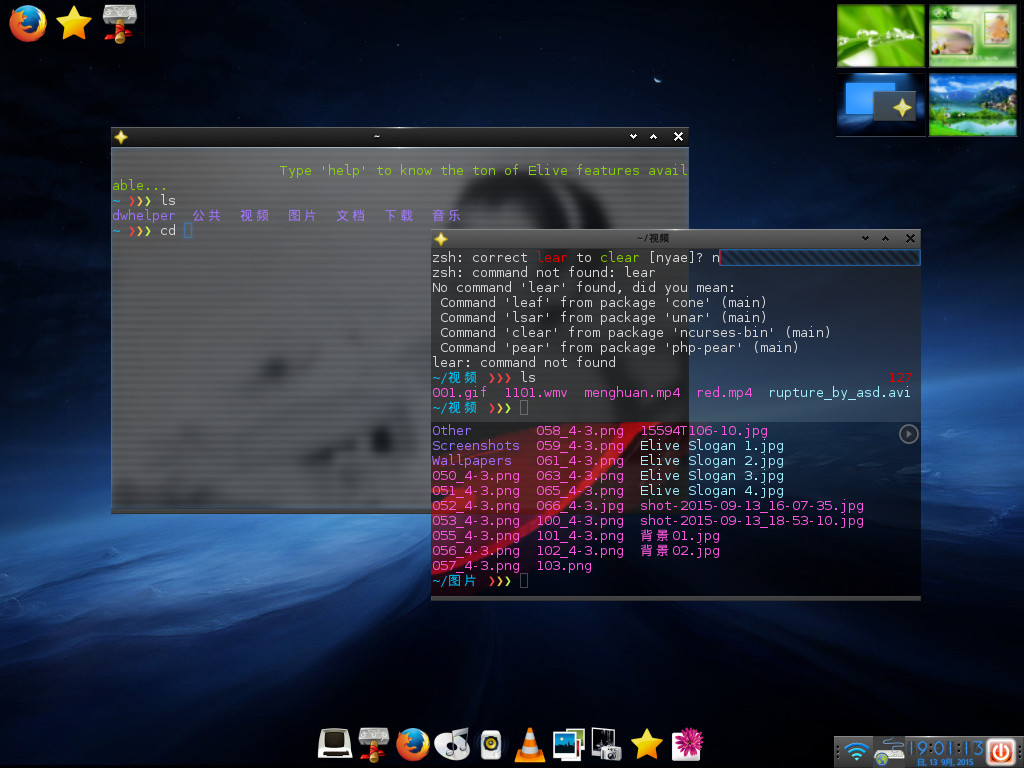The height and width of the screenshot is (768, 1024).
Task: Switch to the photo collage virtual desktop
Action: click(x=973, y=36)
